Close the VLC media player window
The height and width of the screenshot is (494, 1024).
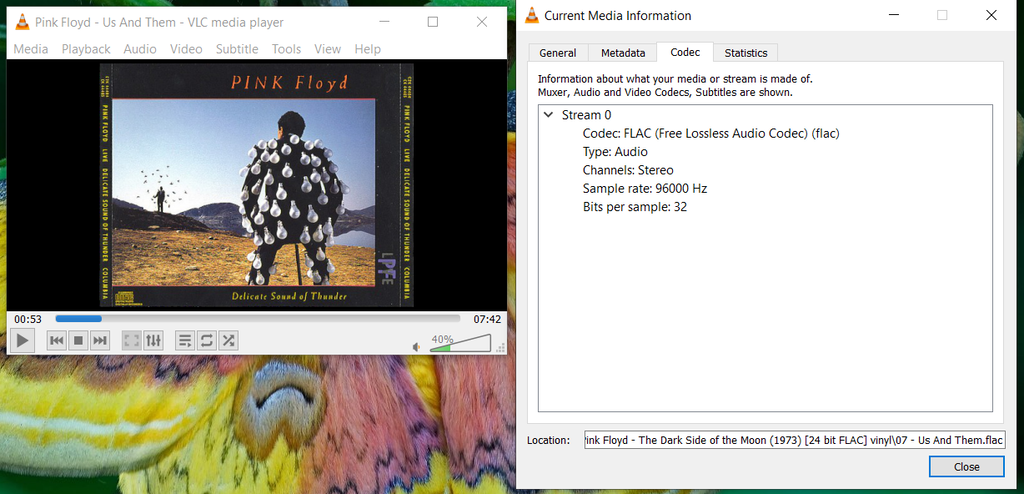pyautogui.click(x=482, y=22)
